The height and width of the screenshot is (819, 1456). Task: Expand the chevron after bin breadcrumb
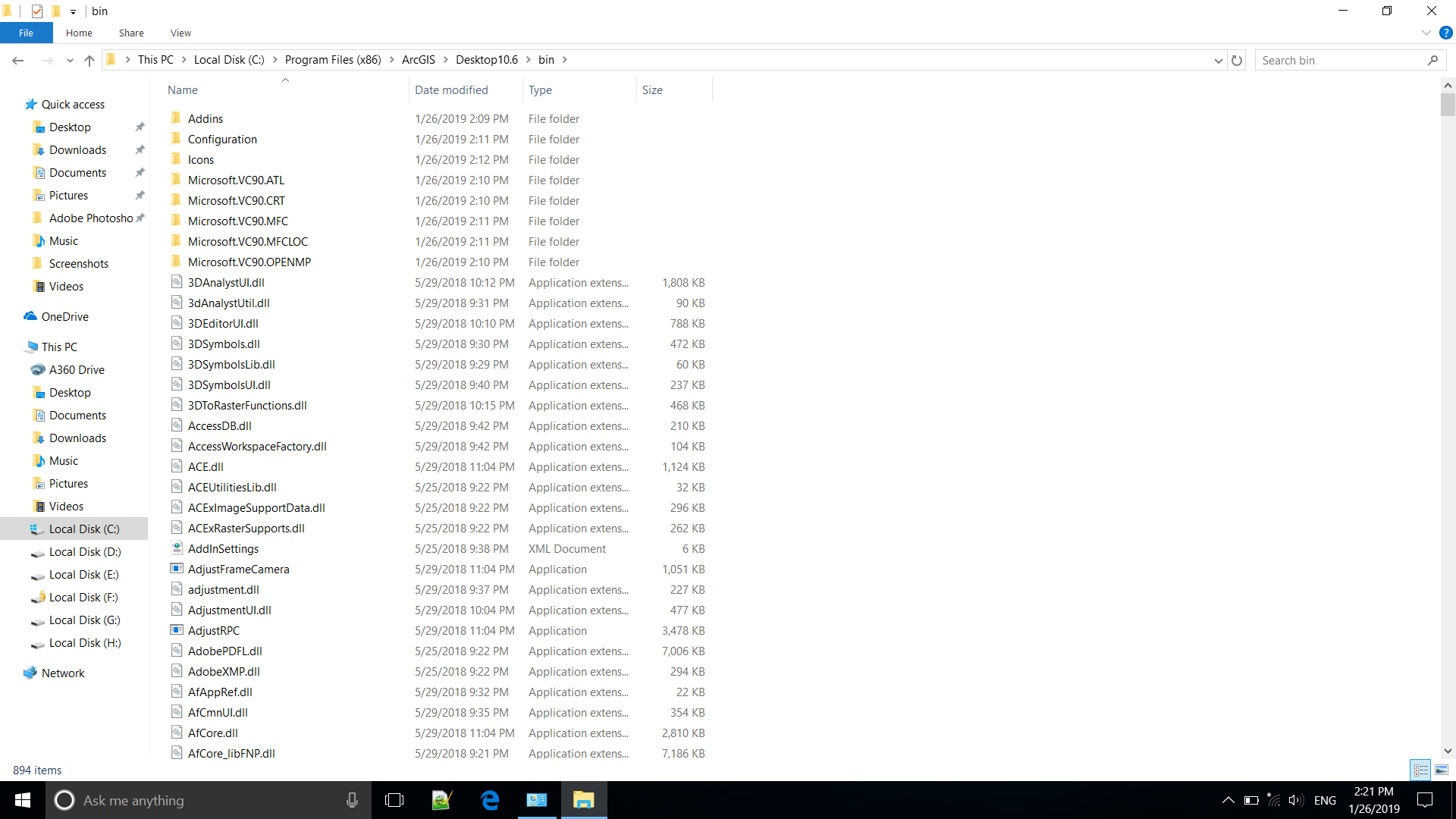(x=564, y=60)
